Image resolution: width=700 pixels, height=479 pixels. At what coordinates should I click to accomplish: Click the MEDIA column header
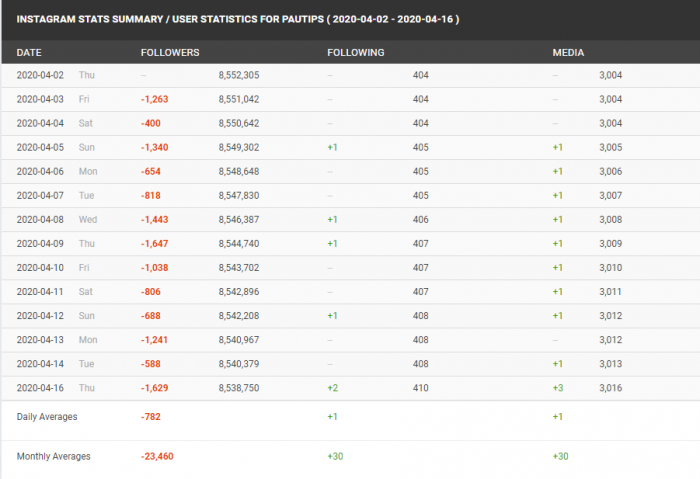568,52
